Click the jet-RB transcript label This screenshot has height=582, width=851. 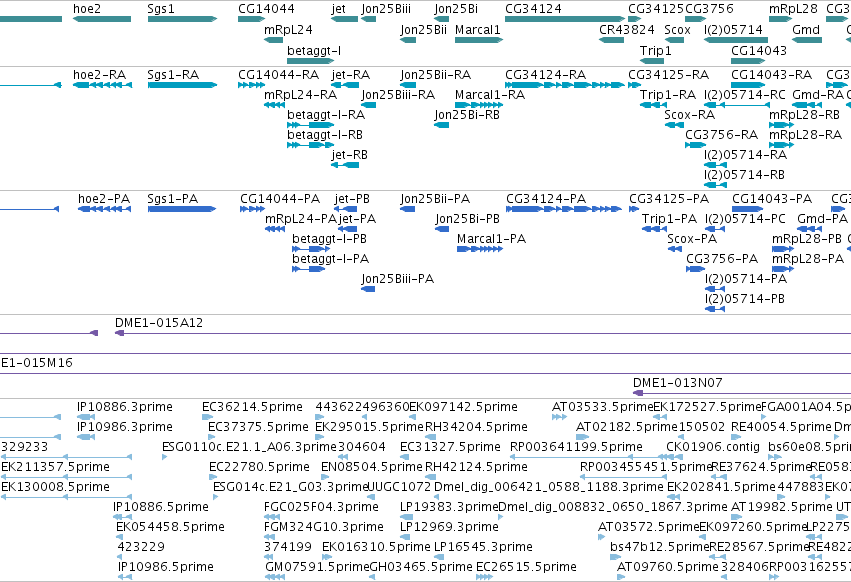[x=350, y=155]
